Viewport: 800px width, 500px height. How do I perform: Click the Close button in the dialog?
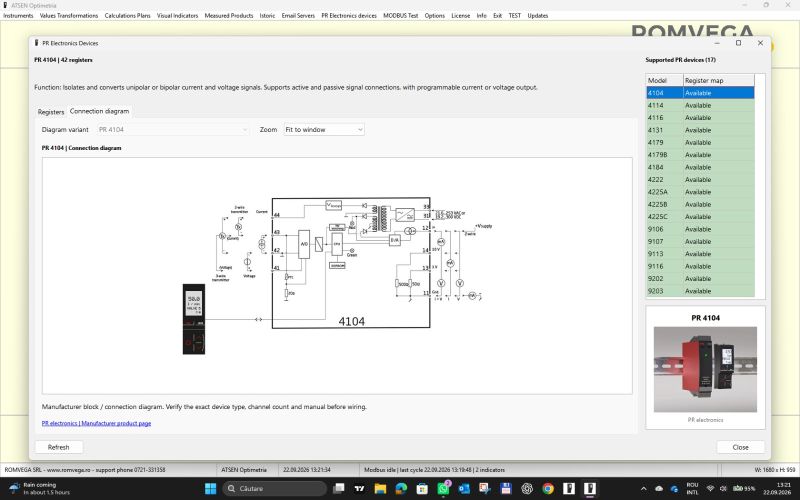(740, 447)
